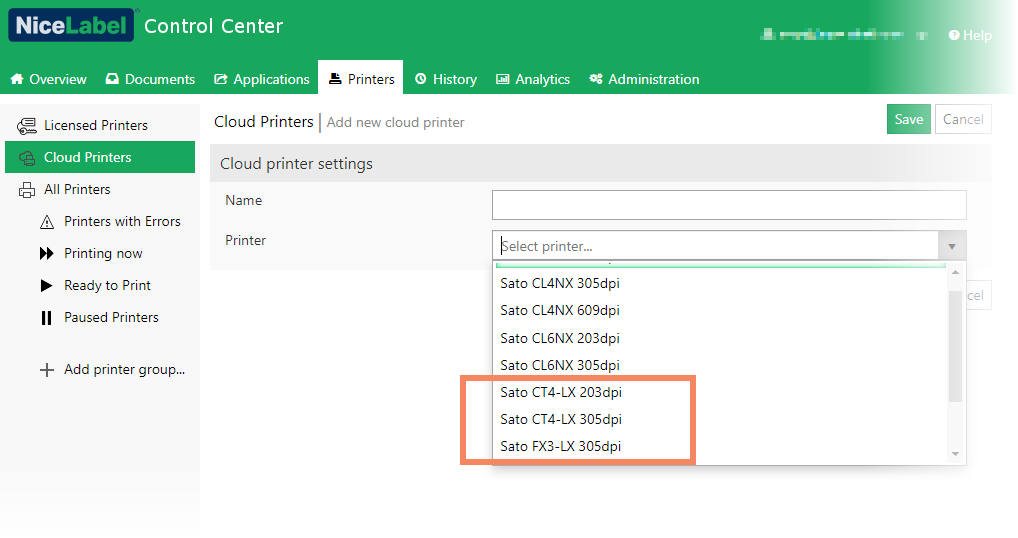1018x538 pixels.
Task: Click the Licensed Printers key icon
Action: 27,126
